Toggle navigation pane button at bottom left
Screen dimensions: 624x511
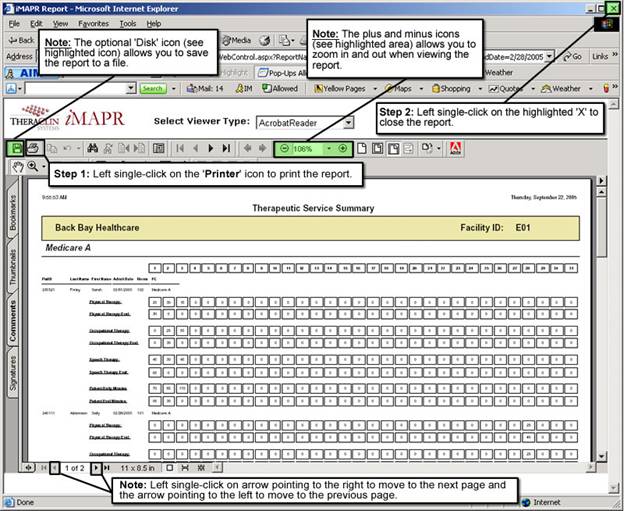pyautogui.click(x=28, y=468)
